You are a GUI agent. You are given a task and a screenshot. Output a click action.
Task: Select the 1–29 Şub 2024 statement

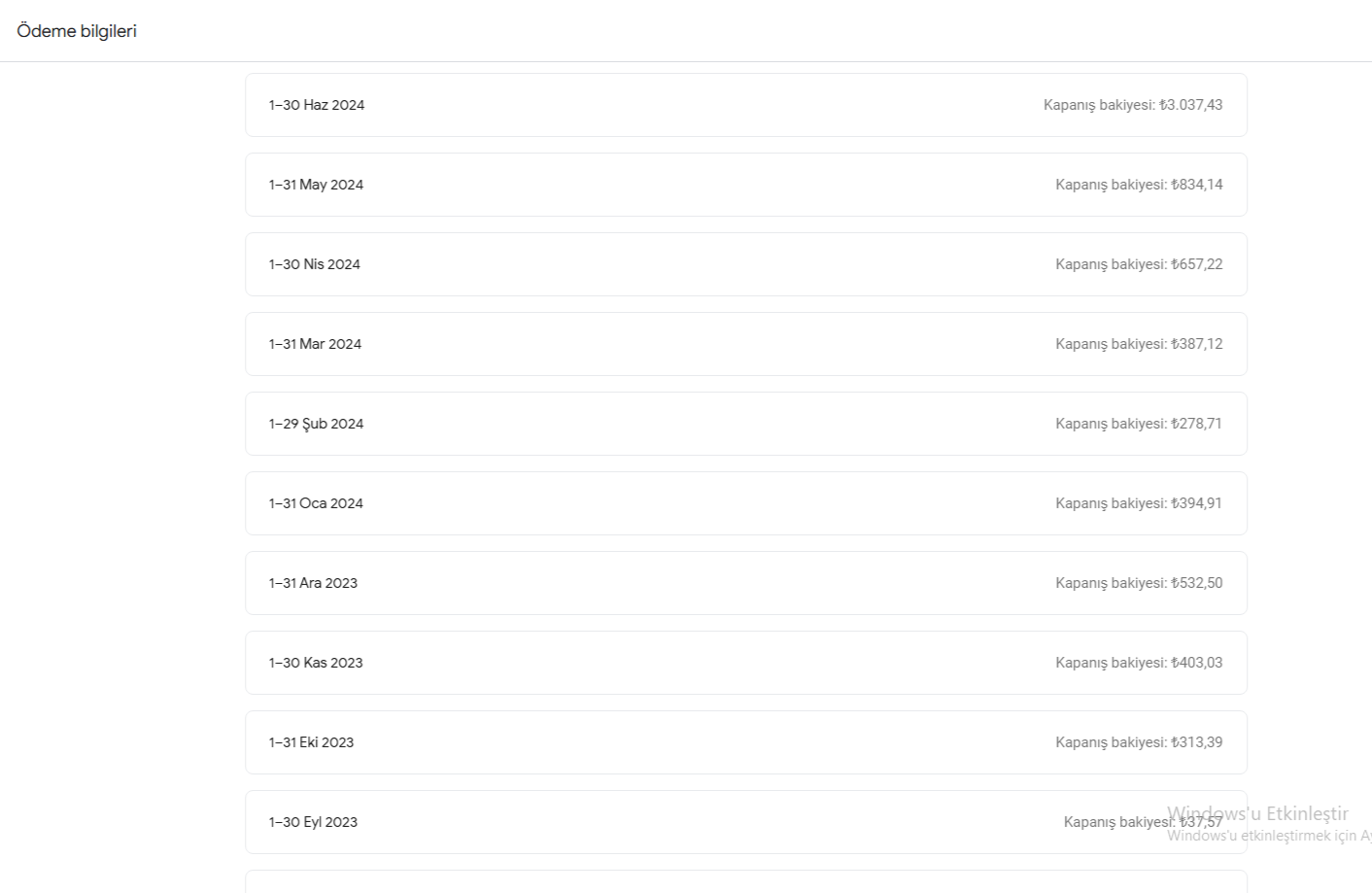746,424
